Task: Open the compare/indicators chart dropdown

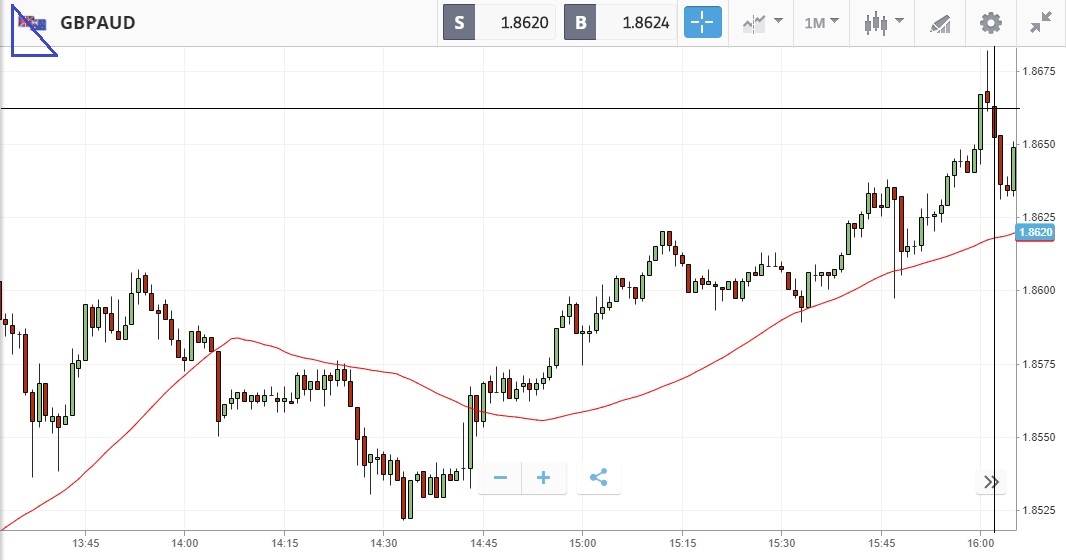Action: (x=761, y=22)
